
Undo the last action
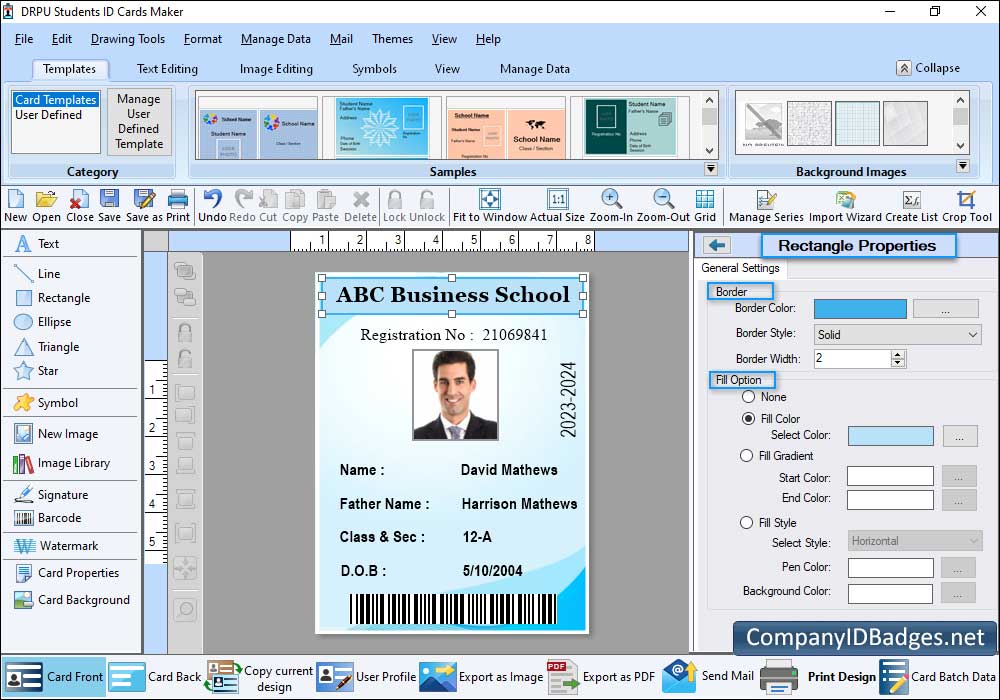[x=212, y=205]
